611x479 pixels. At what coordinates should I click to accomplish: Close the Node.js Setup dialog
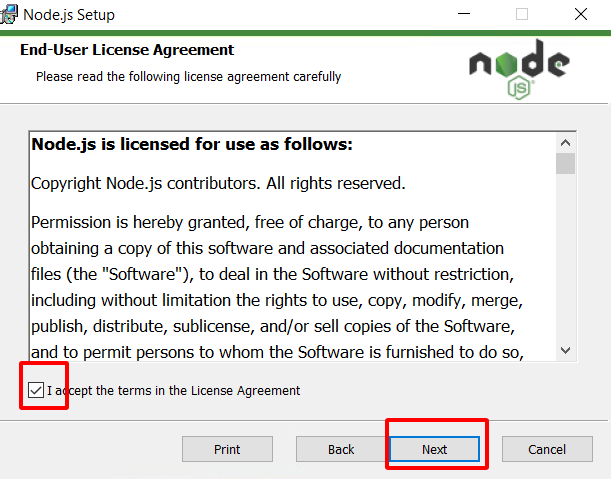[x=581, y=15]
